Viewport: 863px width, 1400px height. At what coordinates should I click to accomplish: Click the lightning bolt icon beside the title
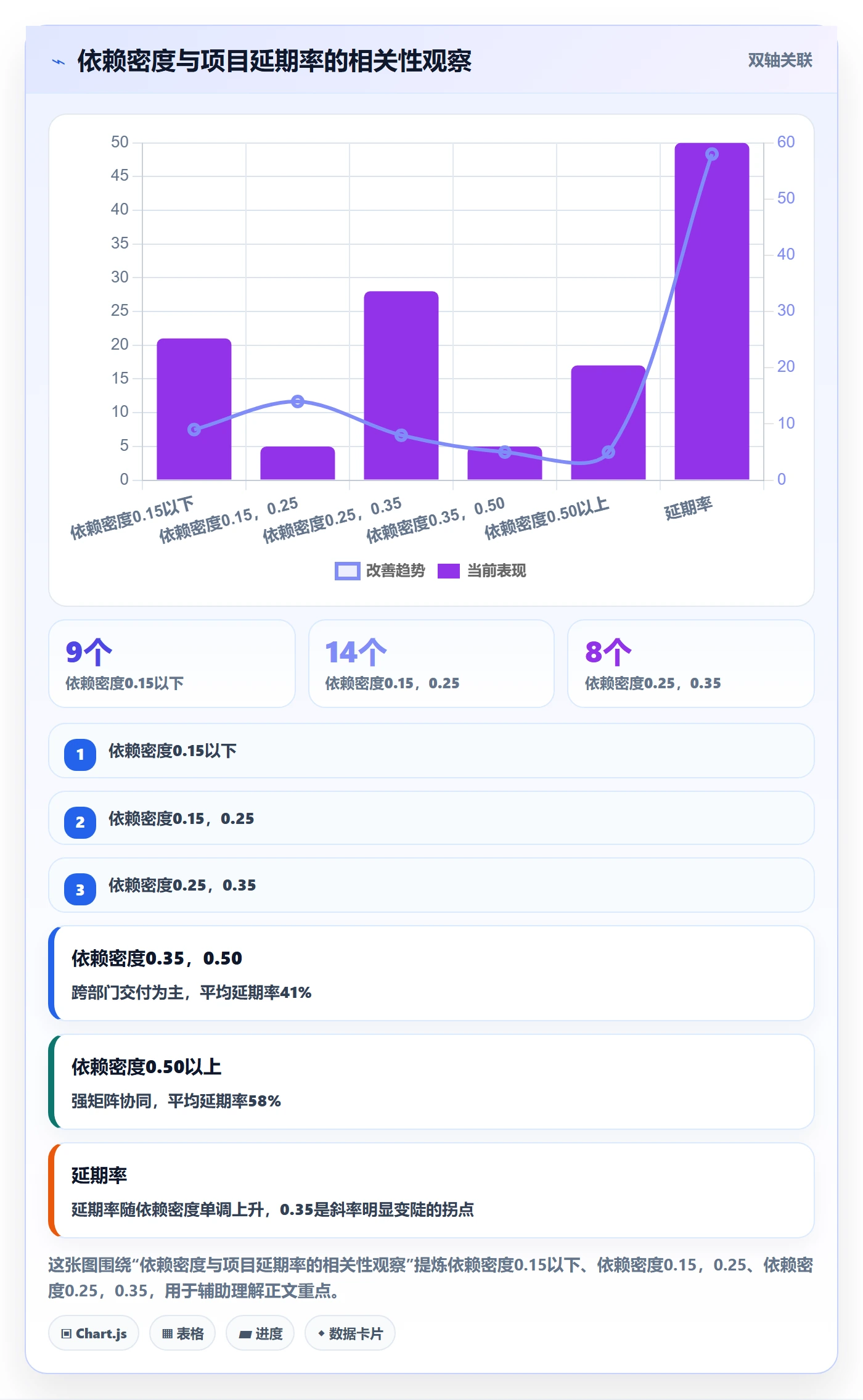[x=59, y=62]
